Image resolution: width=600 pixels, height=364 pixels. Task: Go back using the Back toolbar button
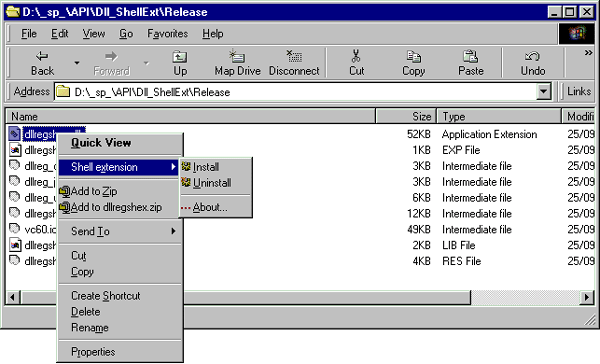42,63
